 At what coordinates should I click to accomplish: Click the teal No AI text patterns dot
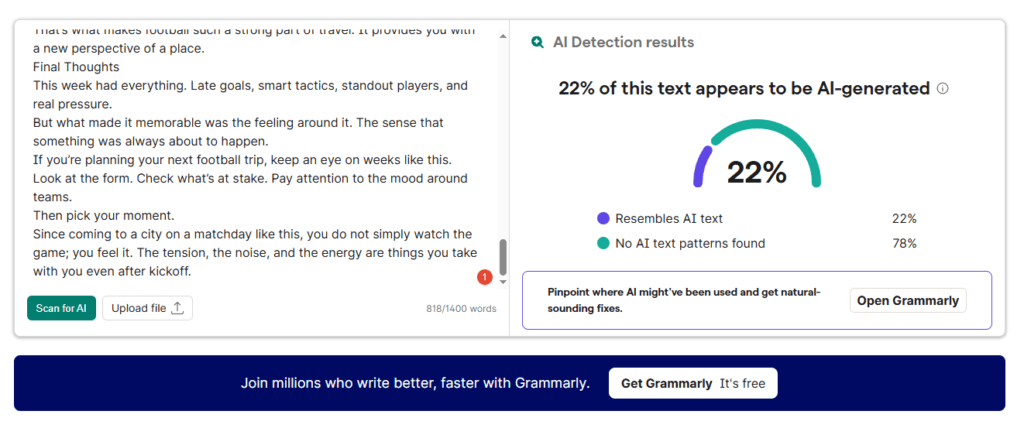[x=603, y=243]
